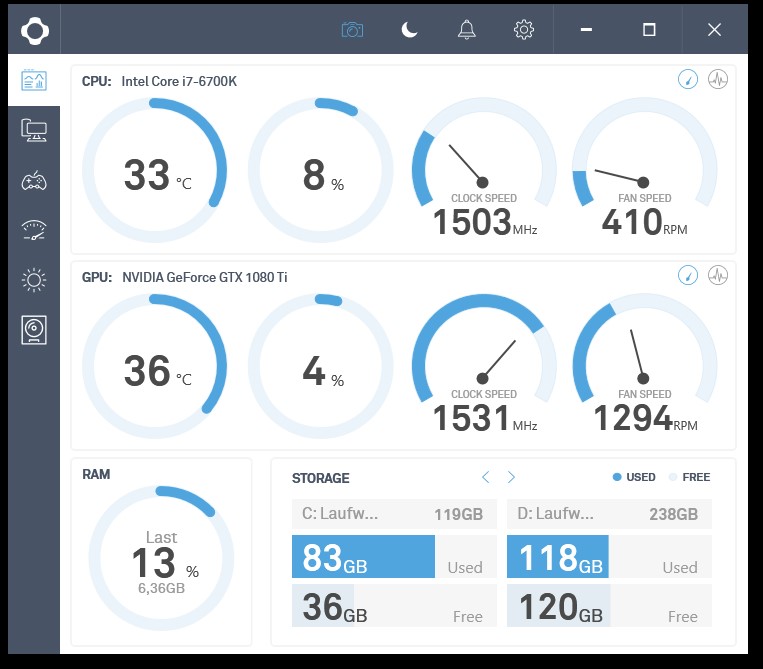763x669 pixels.
Task: Click the NZXT CAM logo icon
Action: 35,31
